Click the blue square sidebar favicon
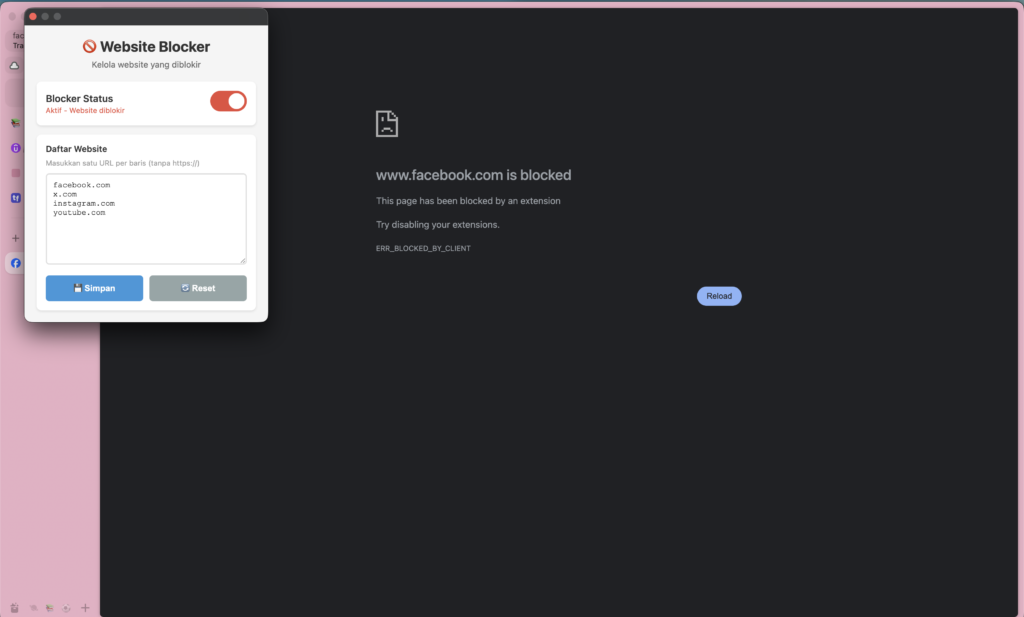Viewport: 1024px width, 617px height. [15, 198]
